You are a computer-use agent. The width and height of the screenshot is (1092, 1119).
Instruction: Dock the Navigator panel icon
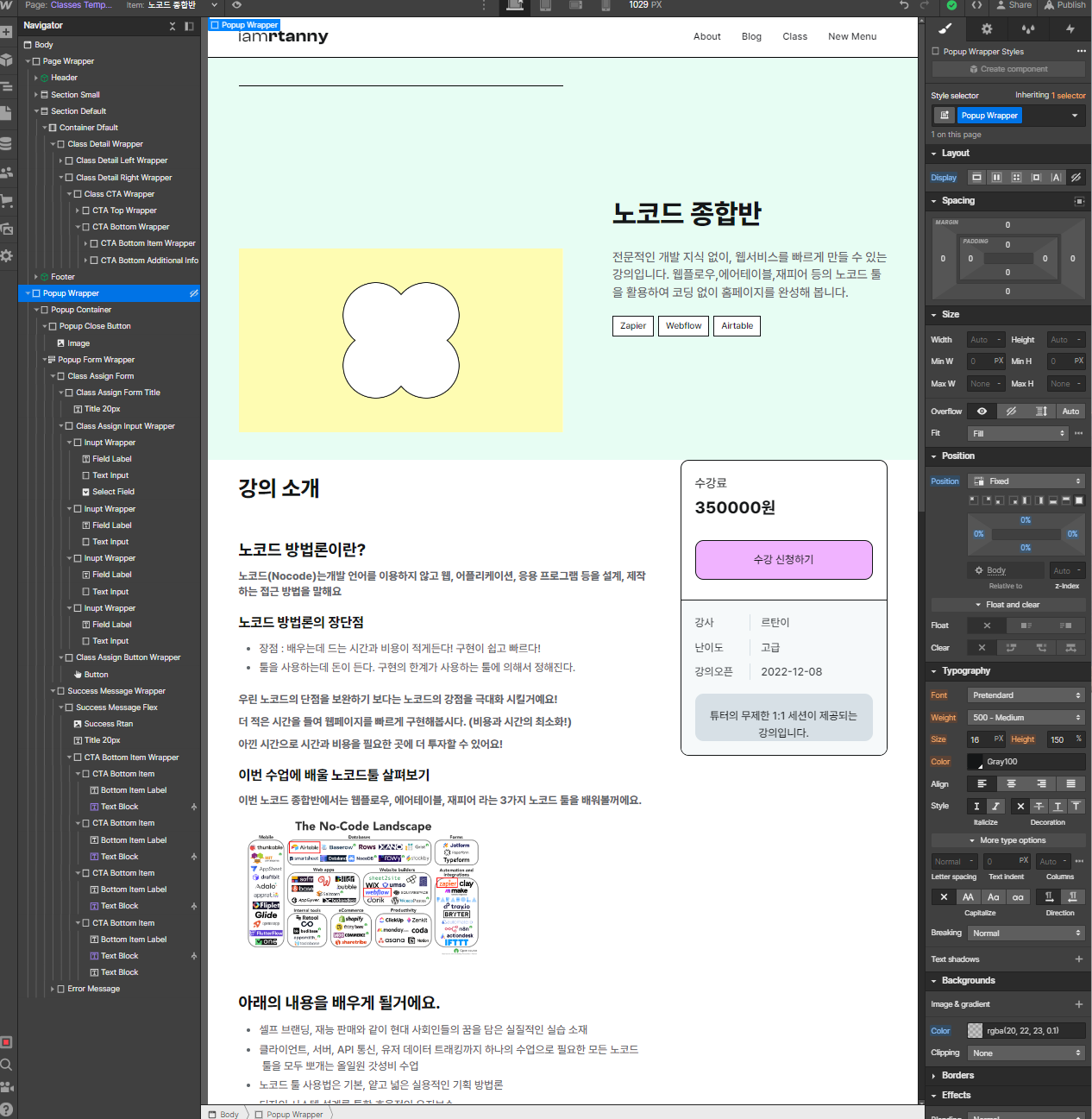click(189, 26)
